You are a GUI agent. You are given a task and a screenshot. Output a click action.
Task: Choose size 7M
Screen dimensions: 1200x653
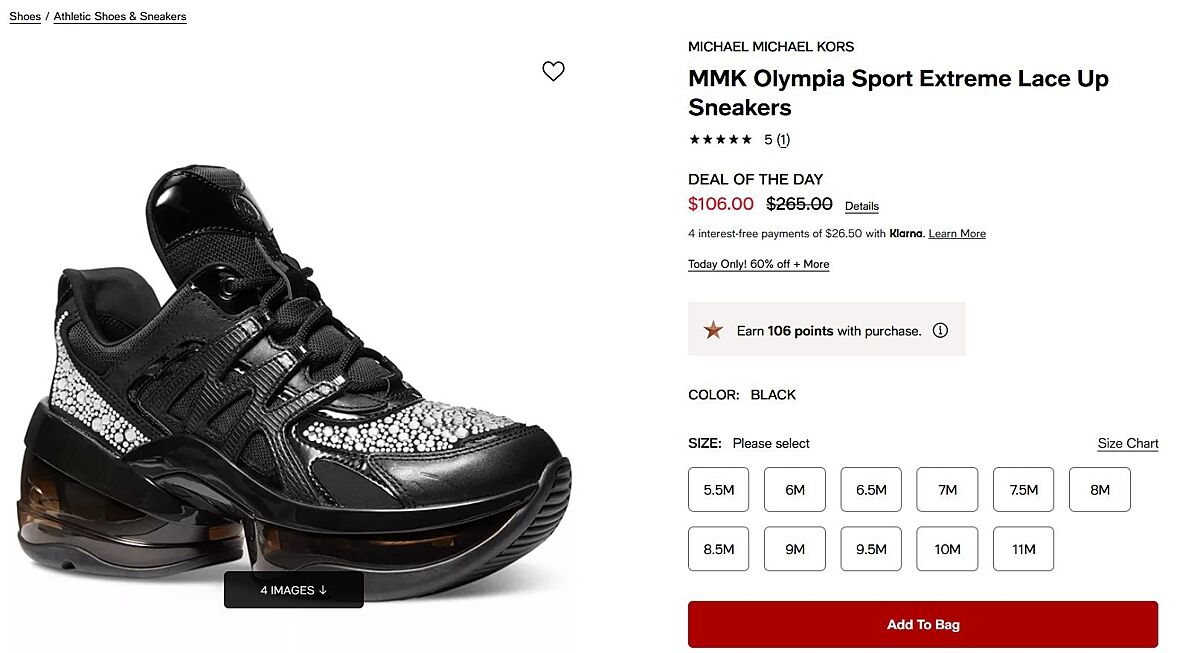click(x=947, y=490)
